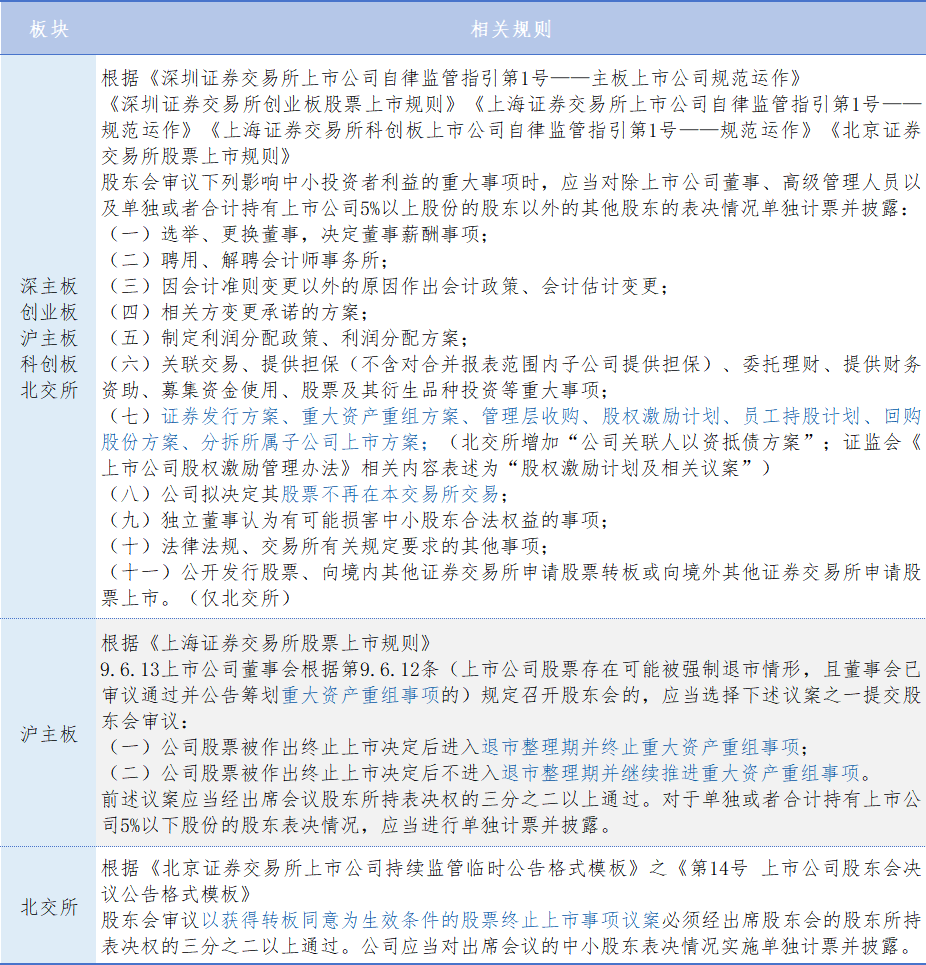Click the header cell '相关规则'
This screenshot has height=965, width=926.
point(511,29)
